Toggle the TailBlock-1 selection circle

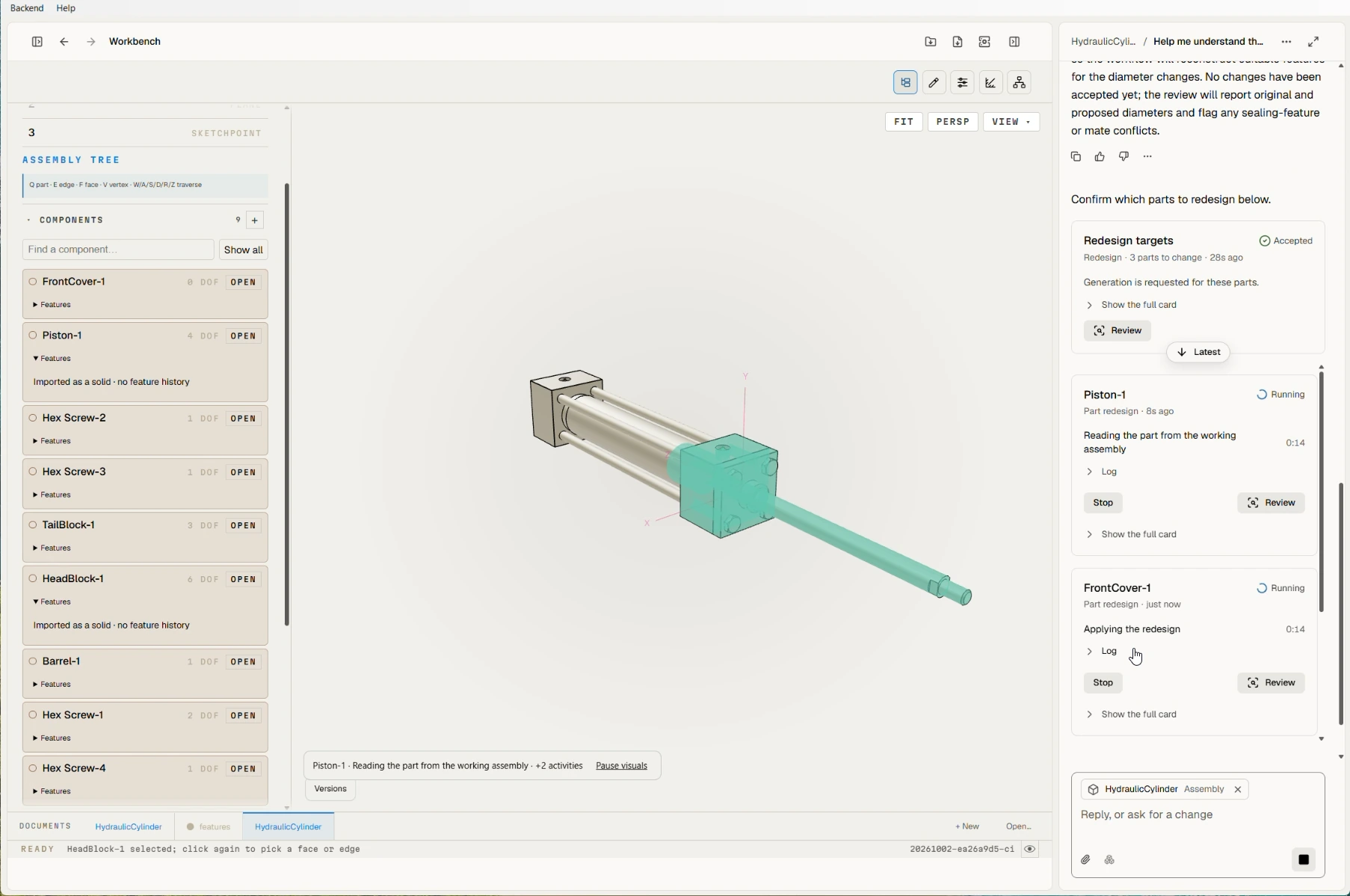click(x=33, y=525)
